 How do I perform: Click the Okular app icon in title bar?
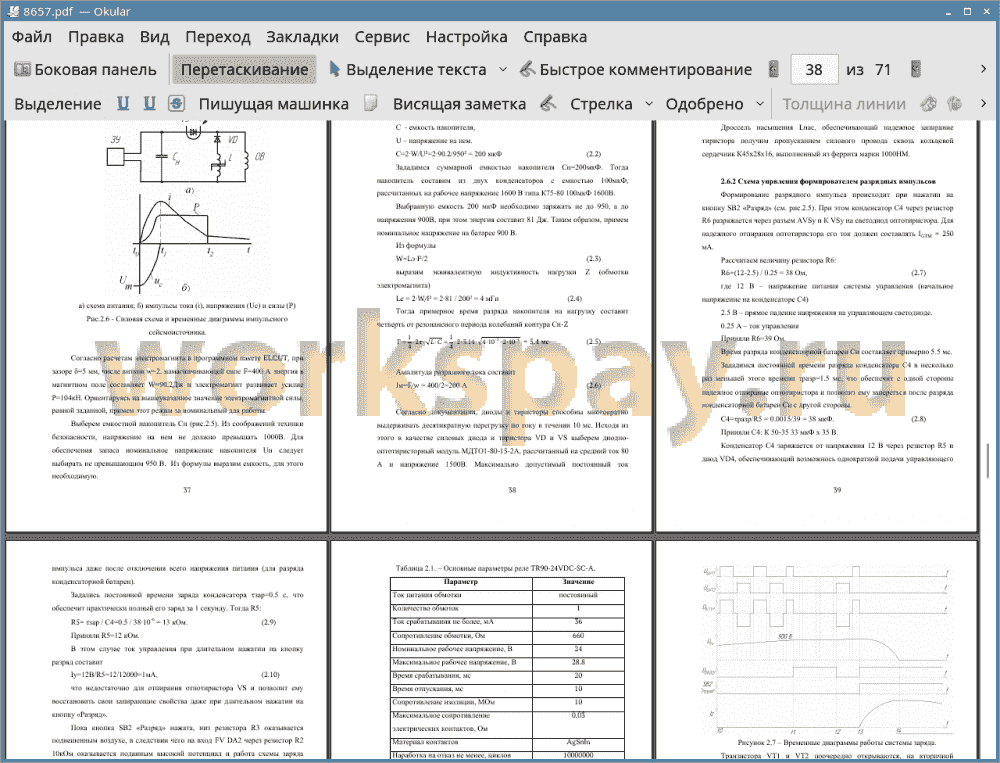(x=12, y=11)
